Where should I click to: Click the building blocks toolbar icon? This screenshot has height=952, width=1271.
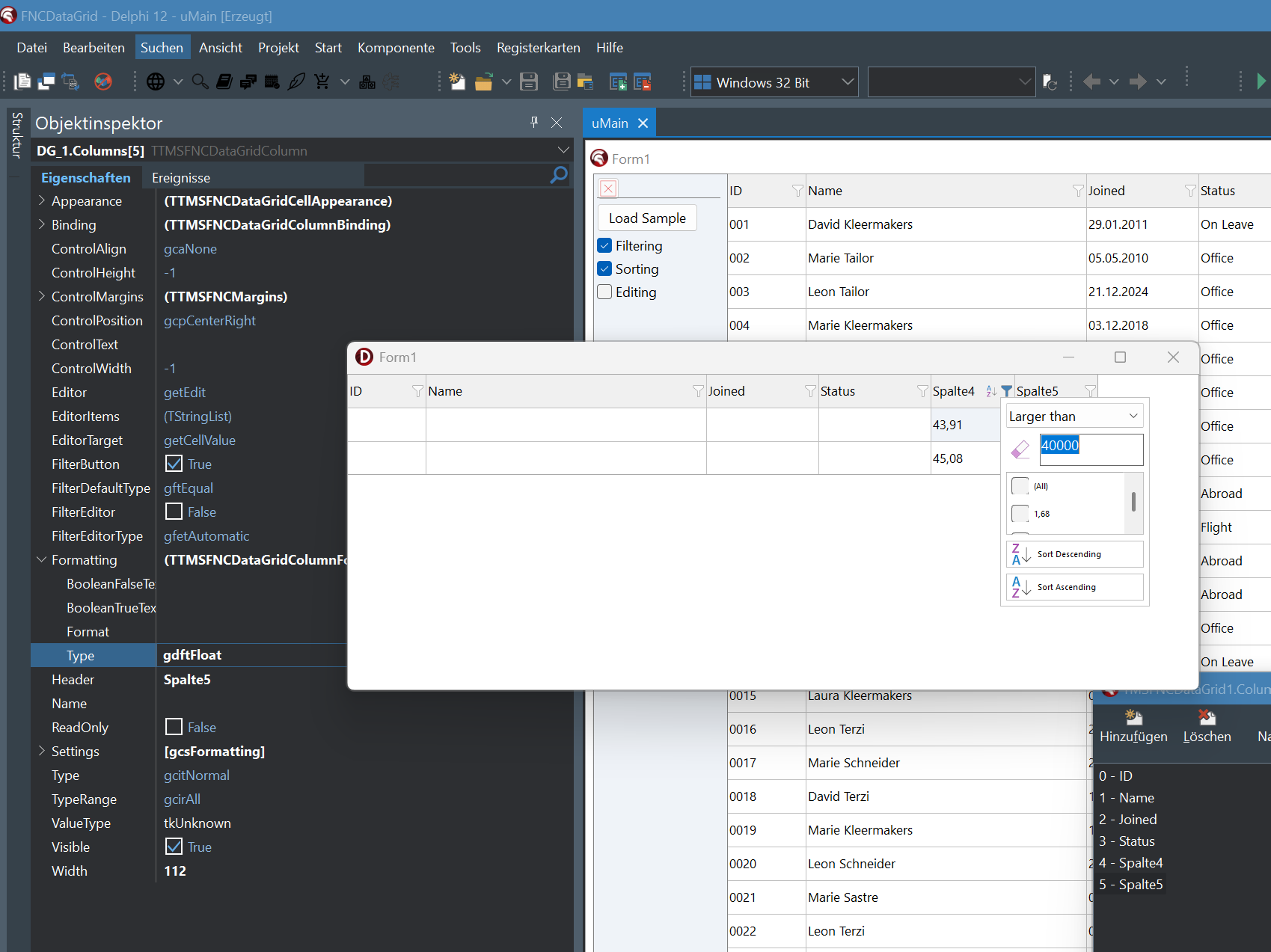367,82
